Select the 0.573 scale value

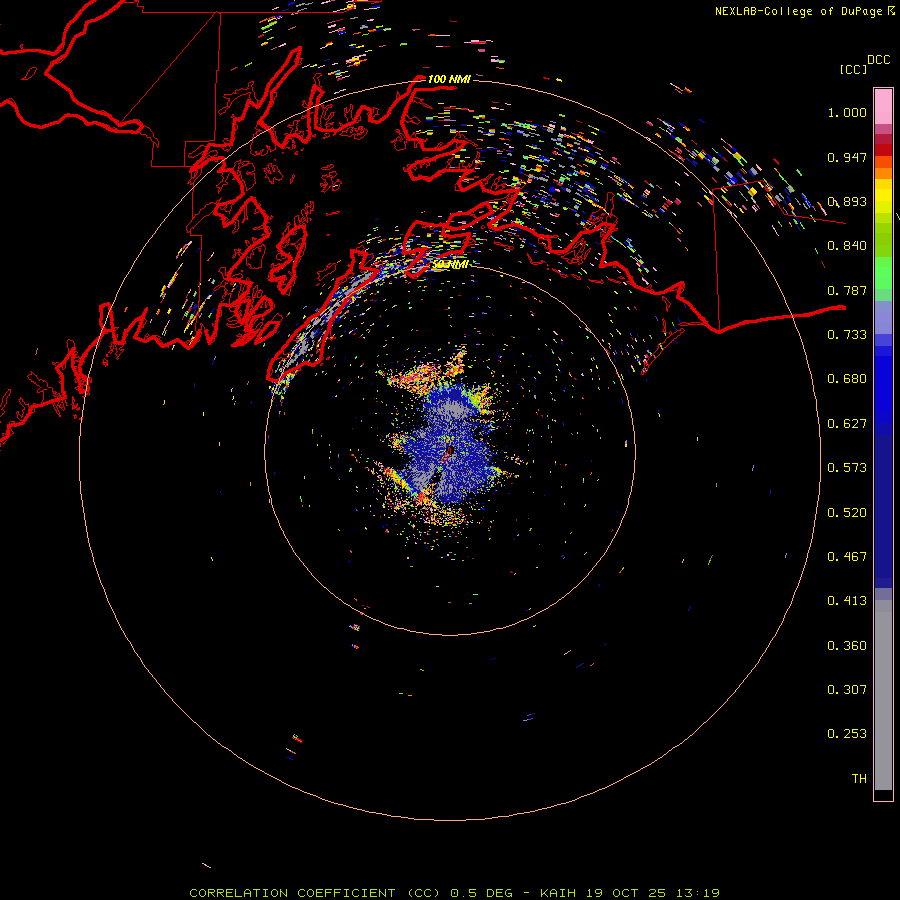(x=847, y=468)
